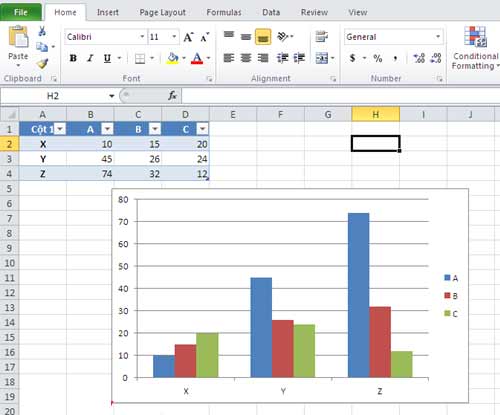Select cell containing 74

point(90,174)
